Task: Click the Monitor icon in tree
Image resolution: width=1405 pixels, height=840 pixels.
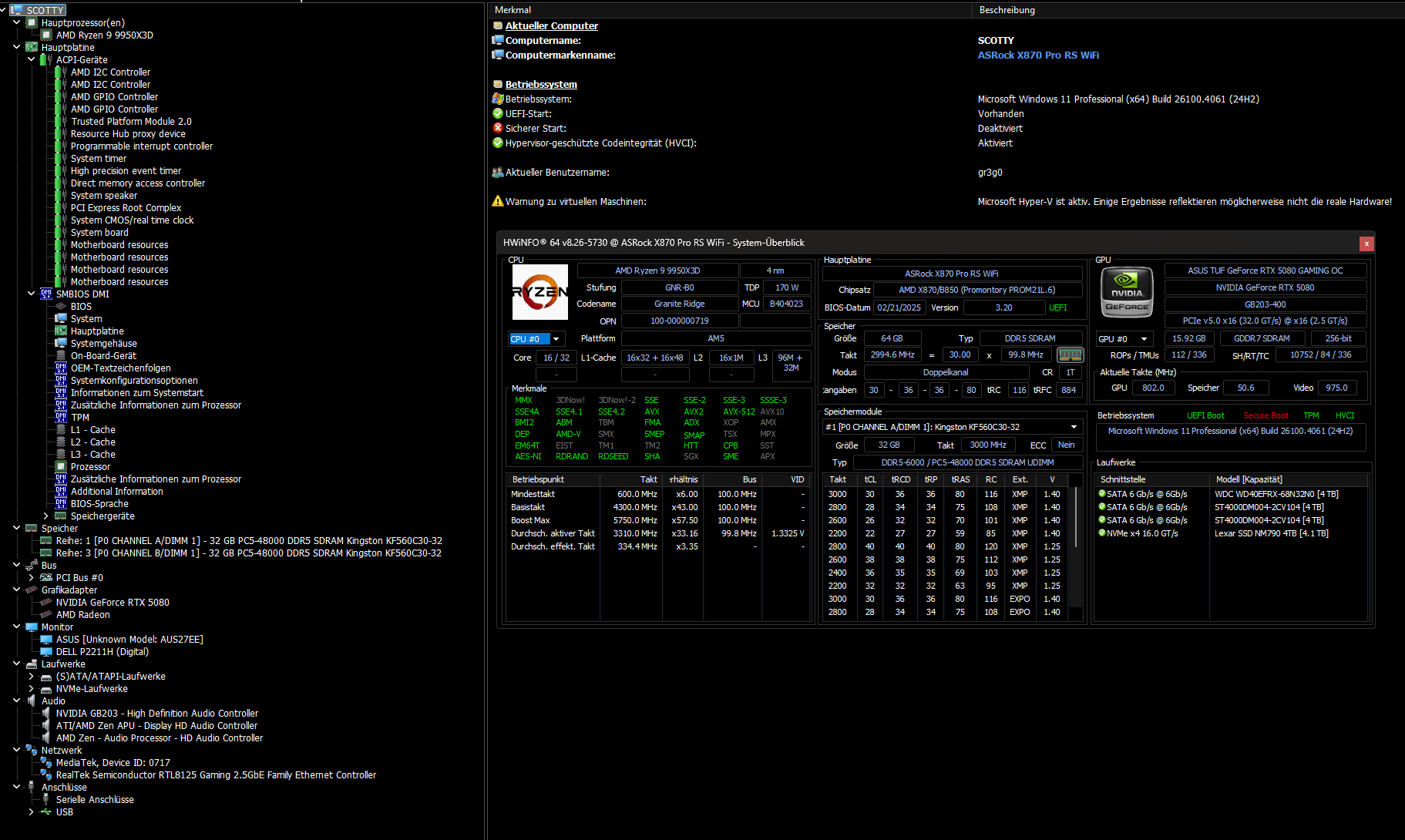Action: click(32, 627)
